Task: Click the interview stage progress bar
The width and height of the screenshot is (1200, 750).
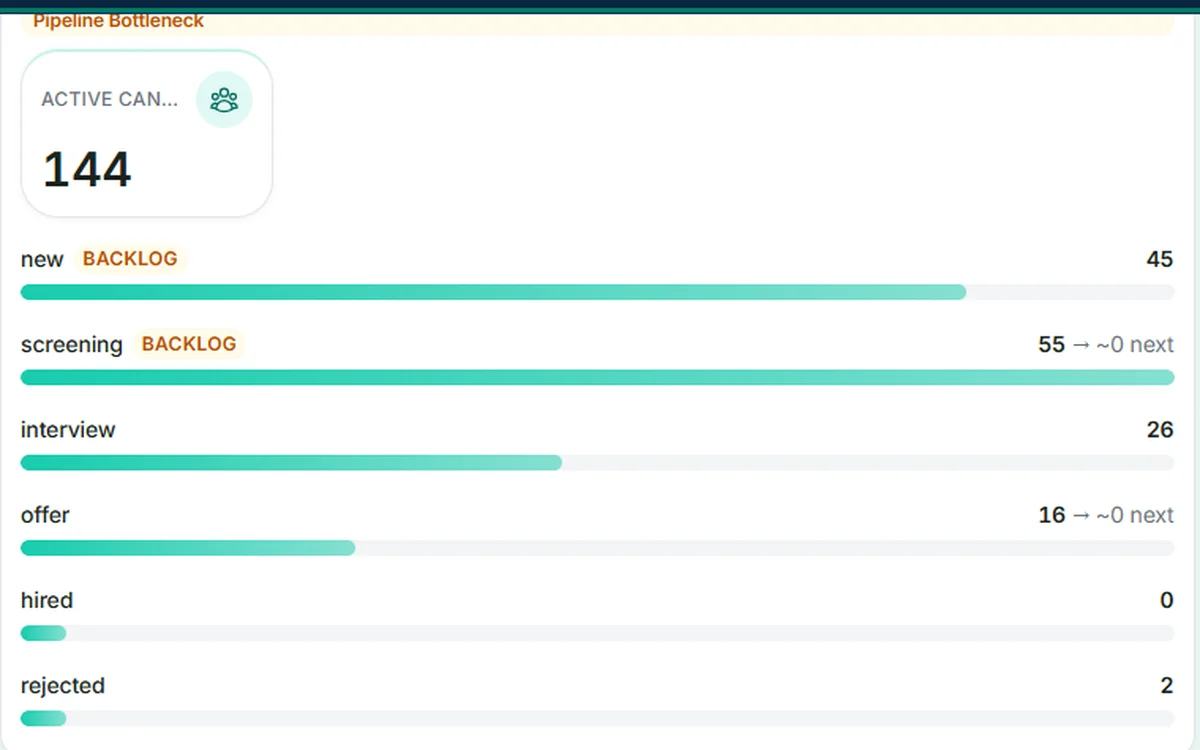Action: (x=598, y=463)
